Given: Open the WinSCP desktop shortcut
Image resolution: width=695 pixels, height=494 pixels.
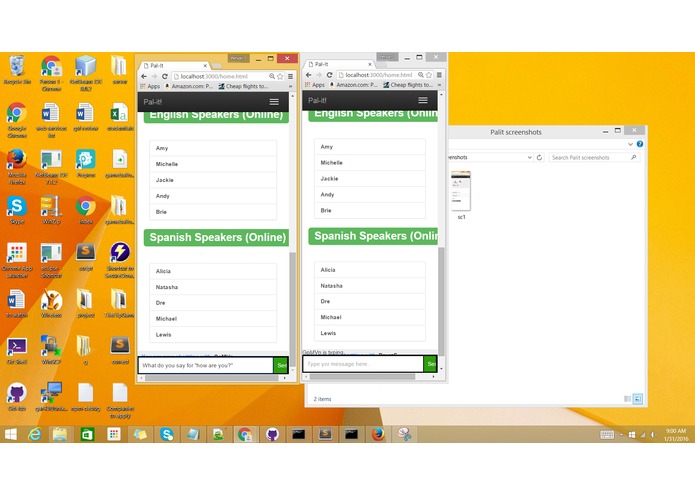Looking at the screenshot, I should (51, 350).
